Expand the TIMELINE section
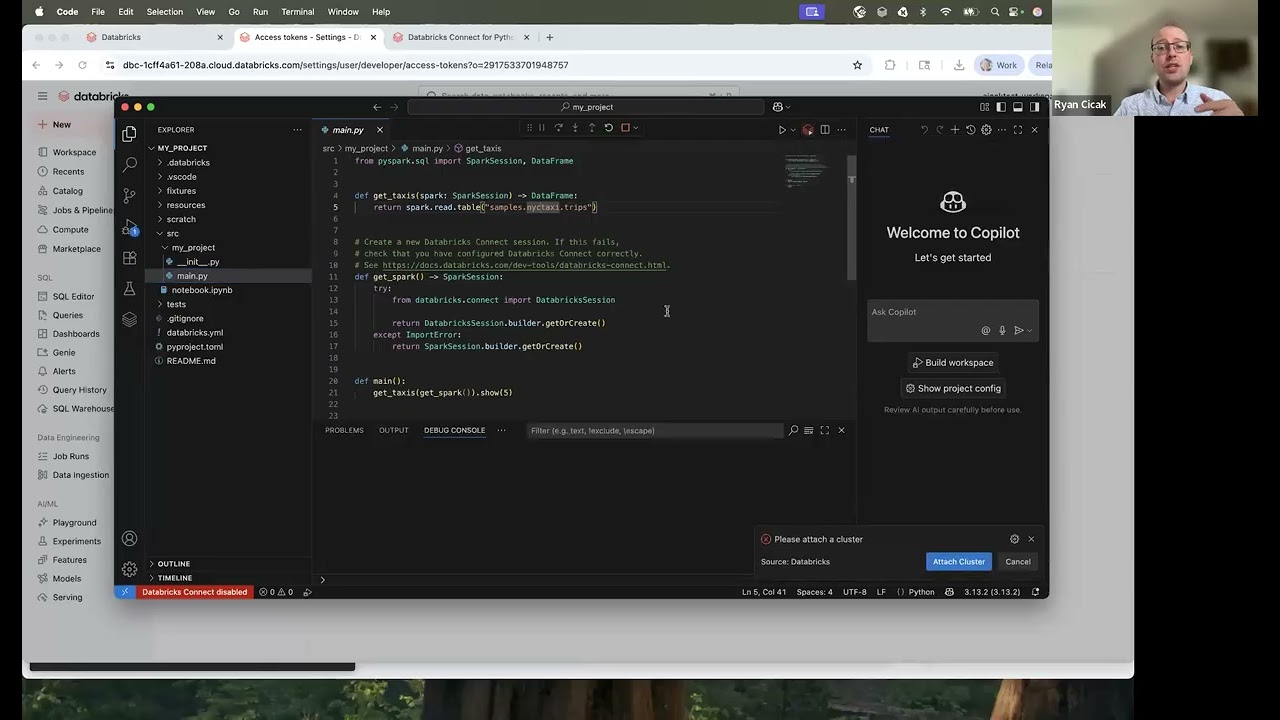This screenshot has height=720, width=1280. click(x=174, y=578)
